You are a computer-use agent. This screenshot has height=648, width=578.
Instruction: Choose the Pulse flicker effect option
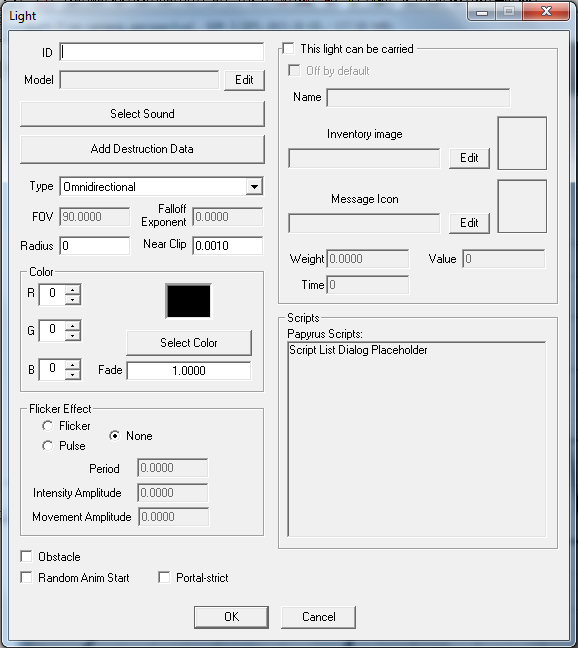pyautogui.click(x=48, y=446)
